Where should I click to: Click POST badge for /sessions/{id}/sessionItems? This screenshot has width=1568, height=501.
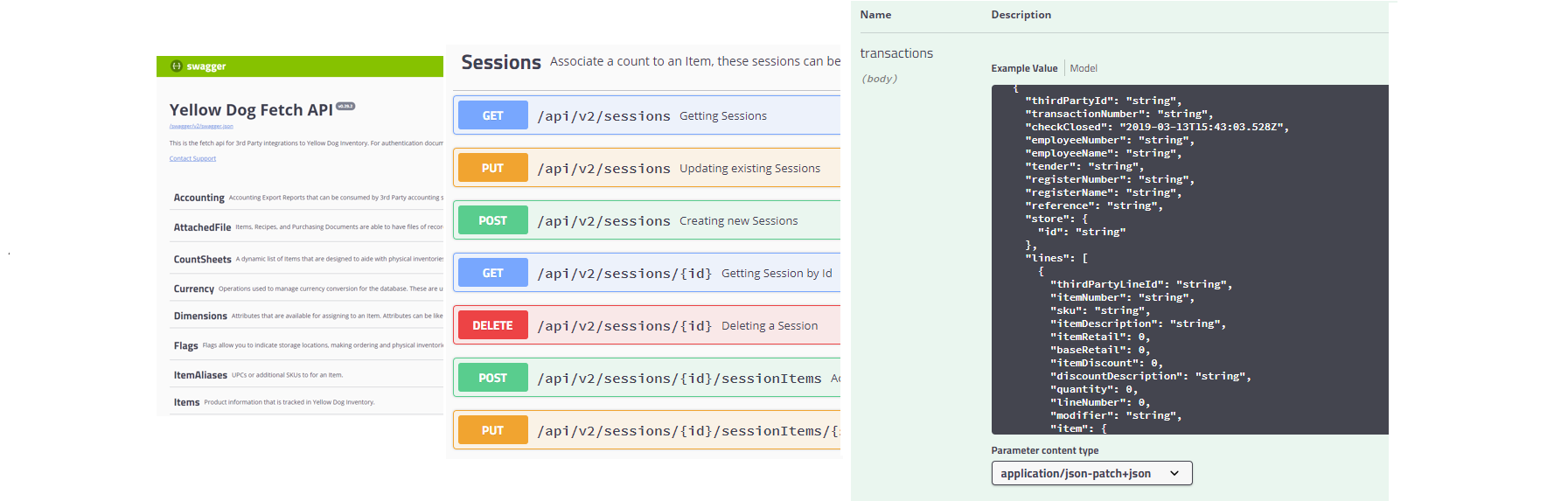493,378
